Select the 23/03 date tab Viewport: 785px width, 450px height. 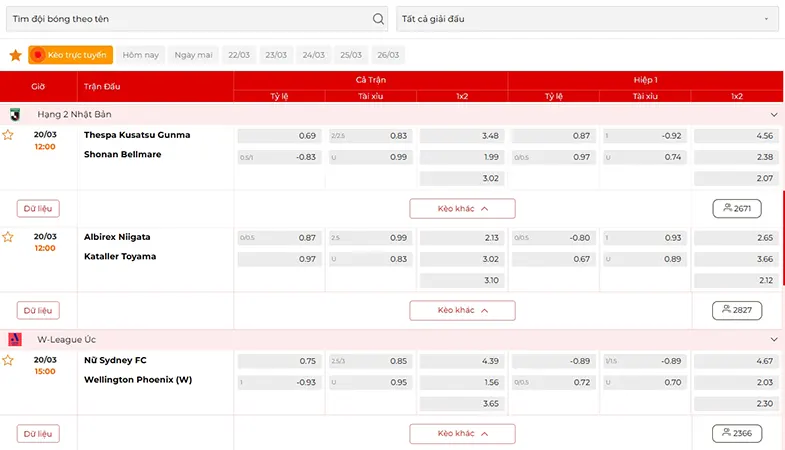pyautogui.click(x=276, y=55)
